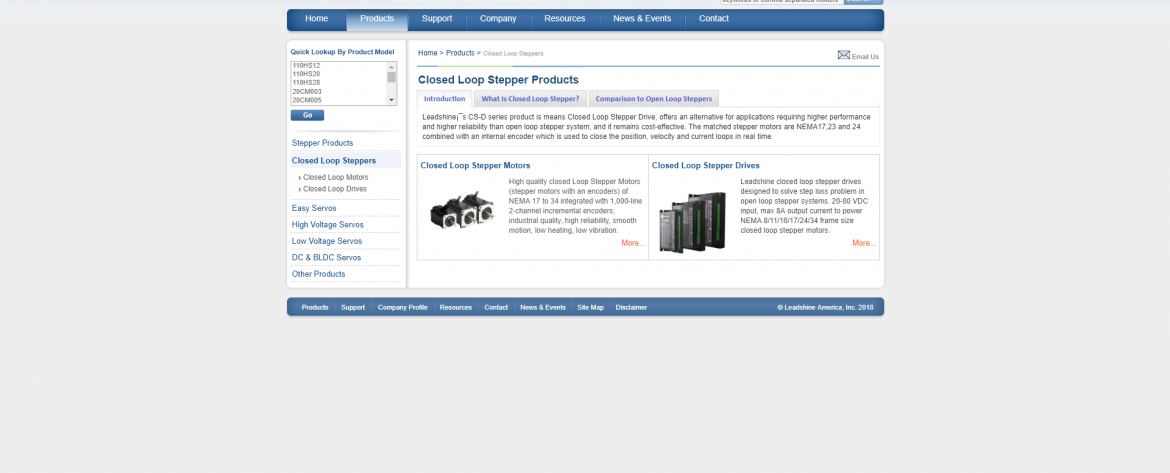Open Low Voltage Servos in the sidebar
The height and width of the screenshot is (473, 1170).
tap(327, 241)
